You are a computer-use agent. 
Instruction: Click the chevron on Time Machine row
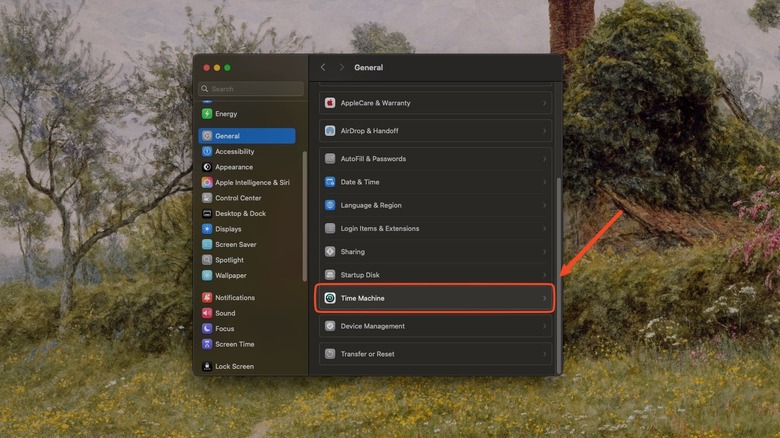click(545, 298)
